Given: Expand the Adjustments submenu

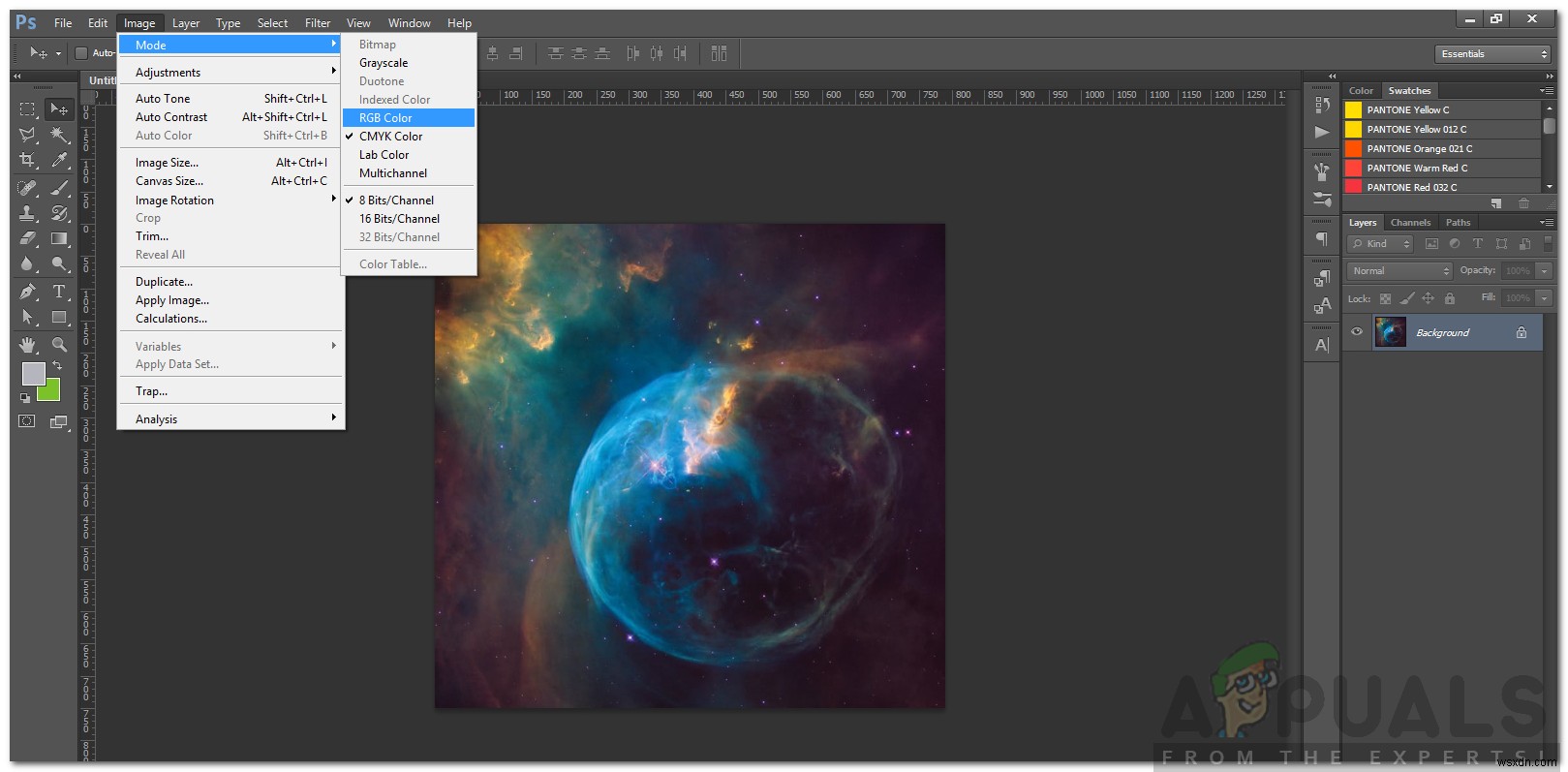Looking at the screenshot, I should pos(231,73).
